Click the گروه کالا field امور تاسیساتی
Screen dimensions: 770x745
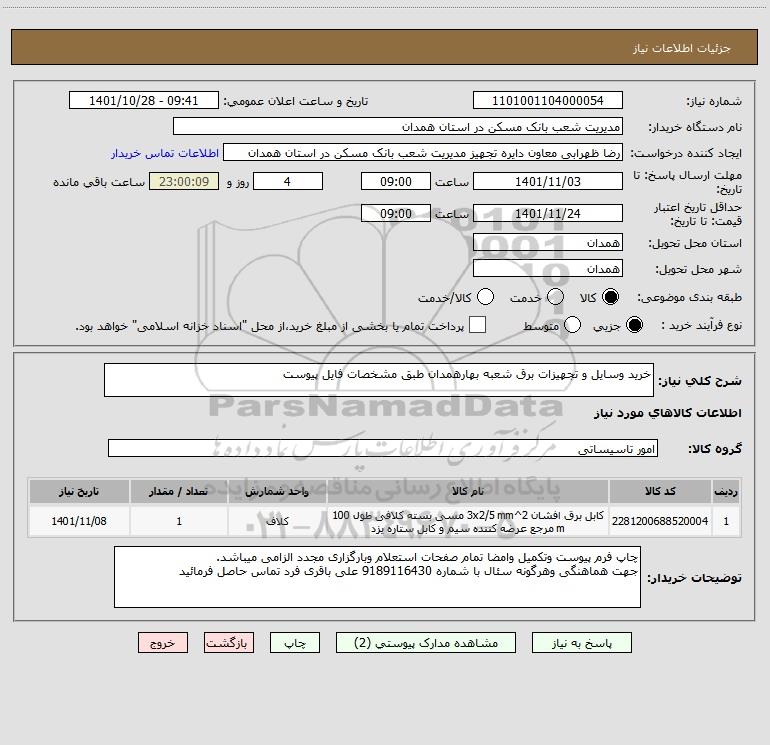[383, 448]
